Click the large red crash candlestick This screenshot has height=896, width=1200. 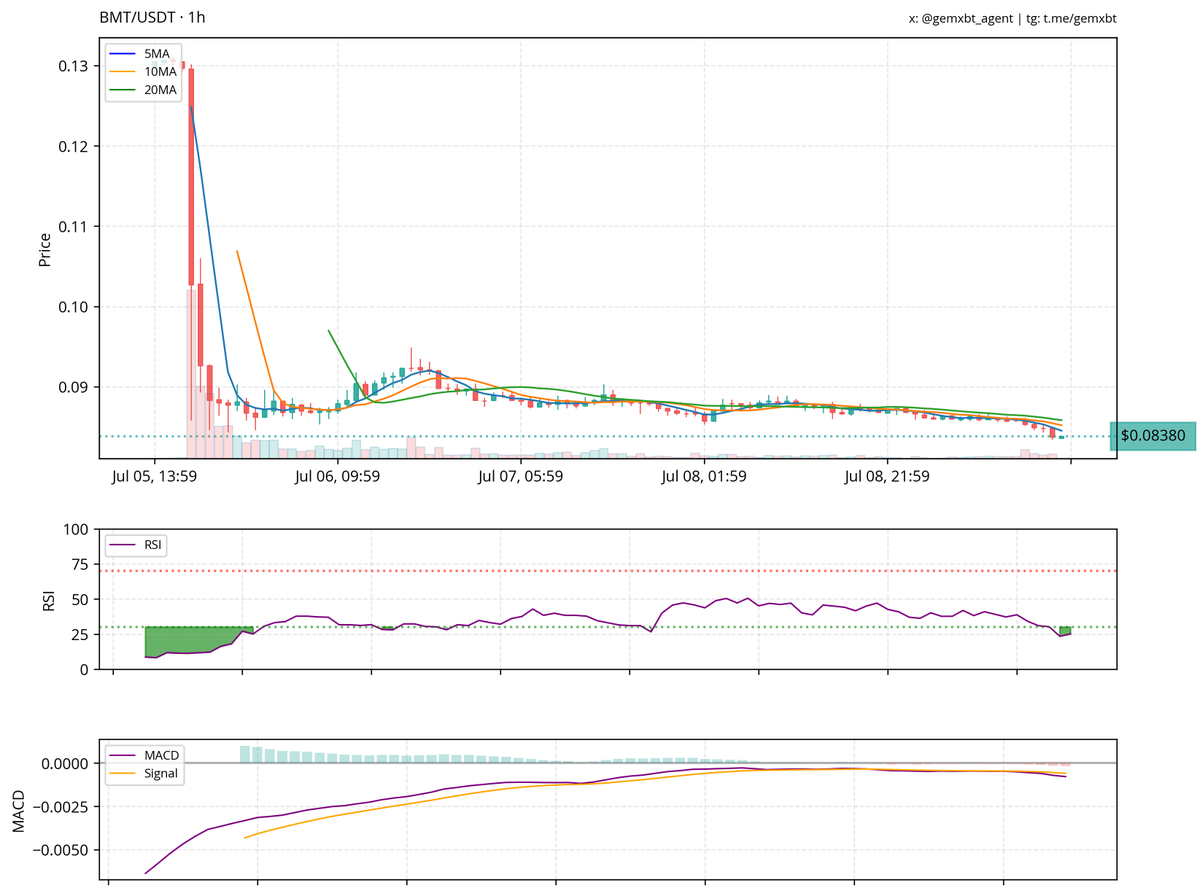pos(191,177)
